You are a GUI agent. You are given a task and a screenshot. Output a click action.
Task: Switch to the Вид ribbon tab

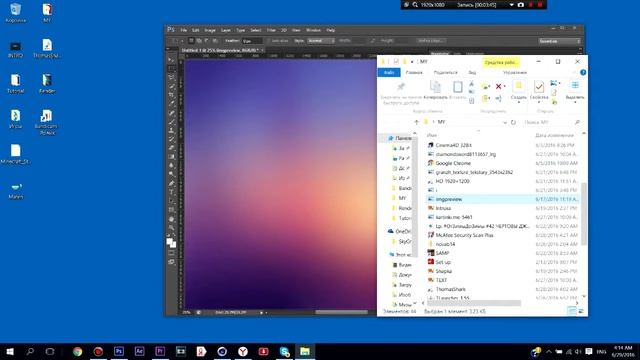point(472,73)
